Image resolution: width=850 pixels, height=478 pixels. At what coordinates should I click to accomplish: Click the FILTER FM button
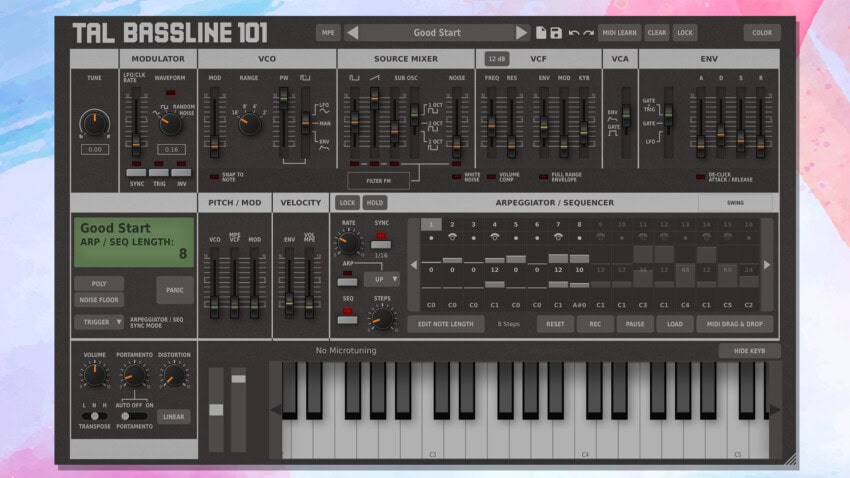(378, 180)
